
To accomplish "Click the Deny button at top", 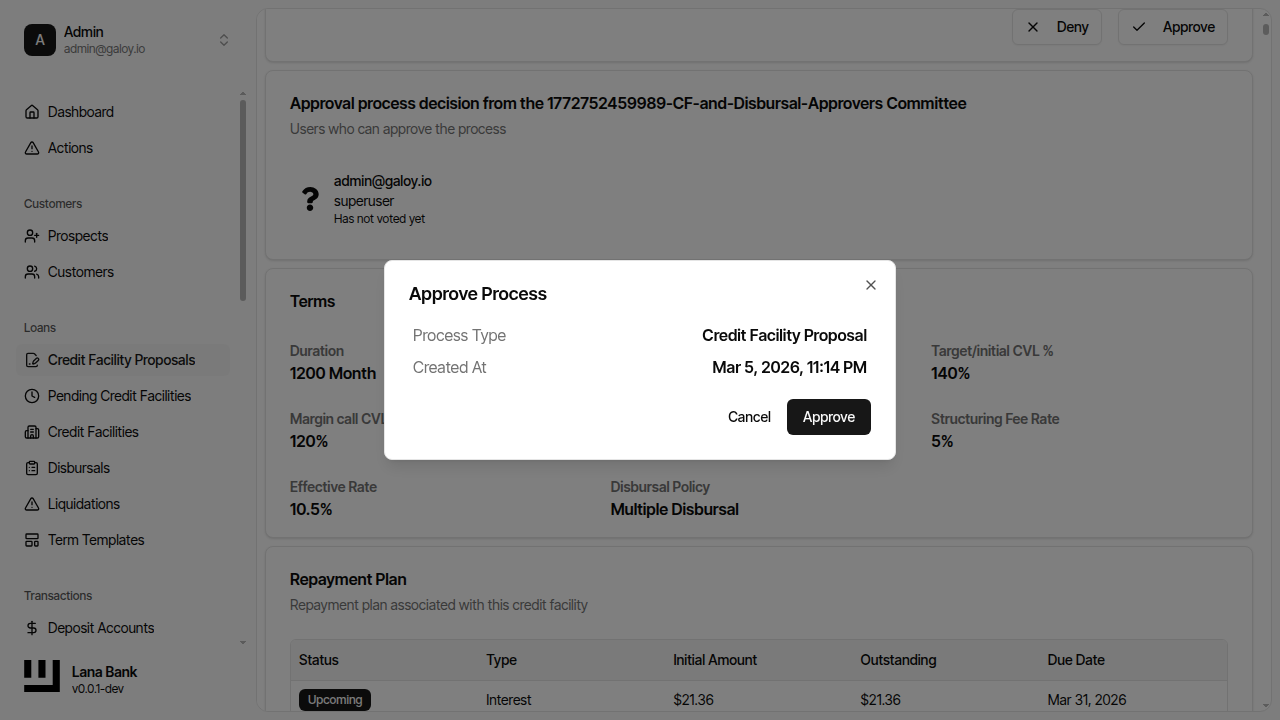I will [x=1057, y=27].
